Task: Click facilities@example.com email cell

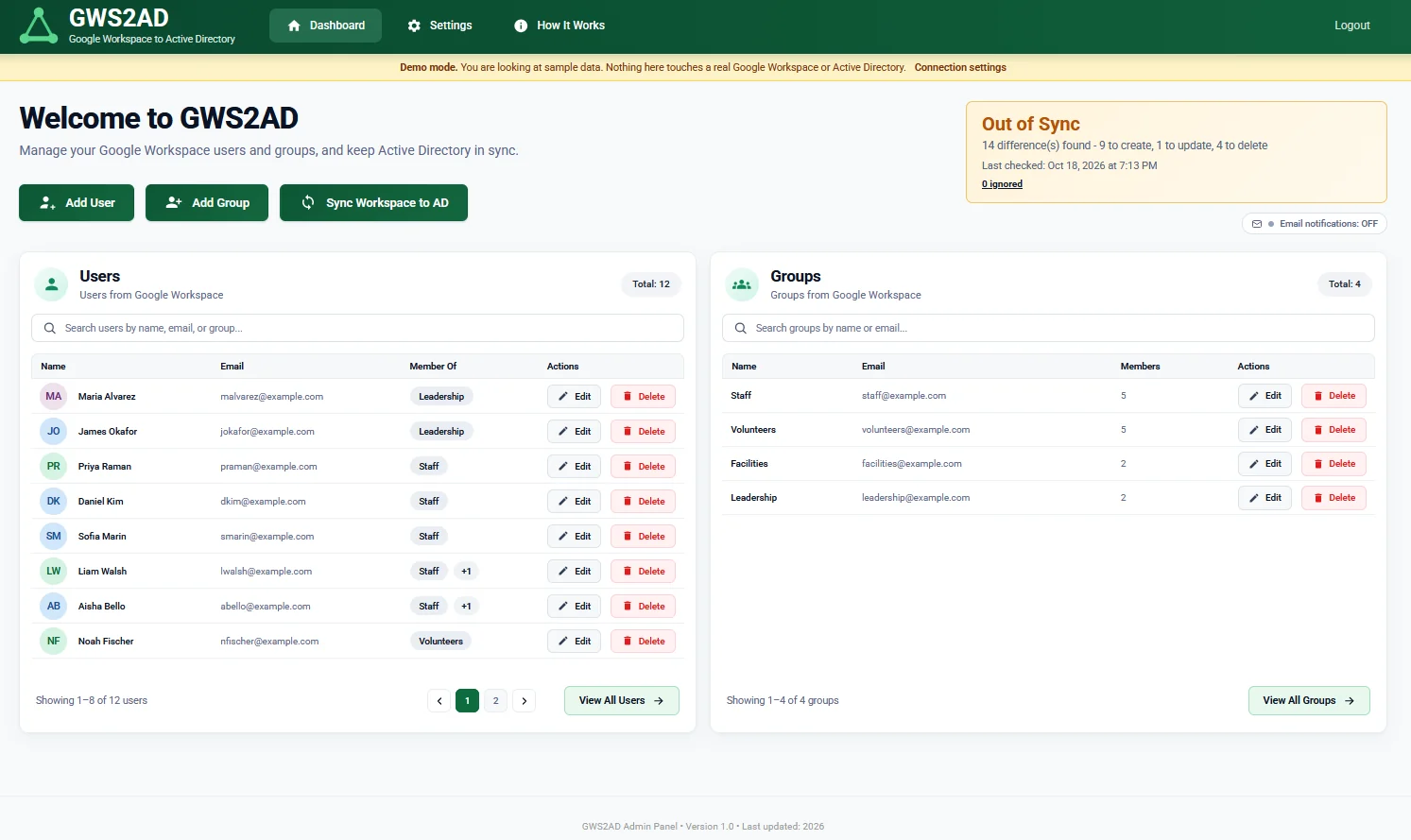Action: pyautogui.click(x=911, y=464)
